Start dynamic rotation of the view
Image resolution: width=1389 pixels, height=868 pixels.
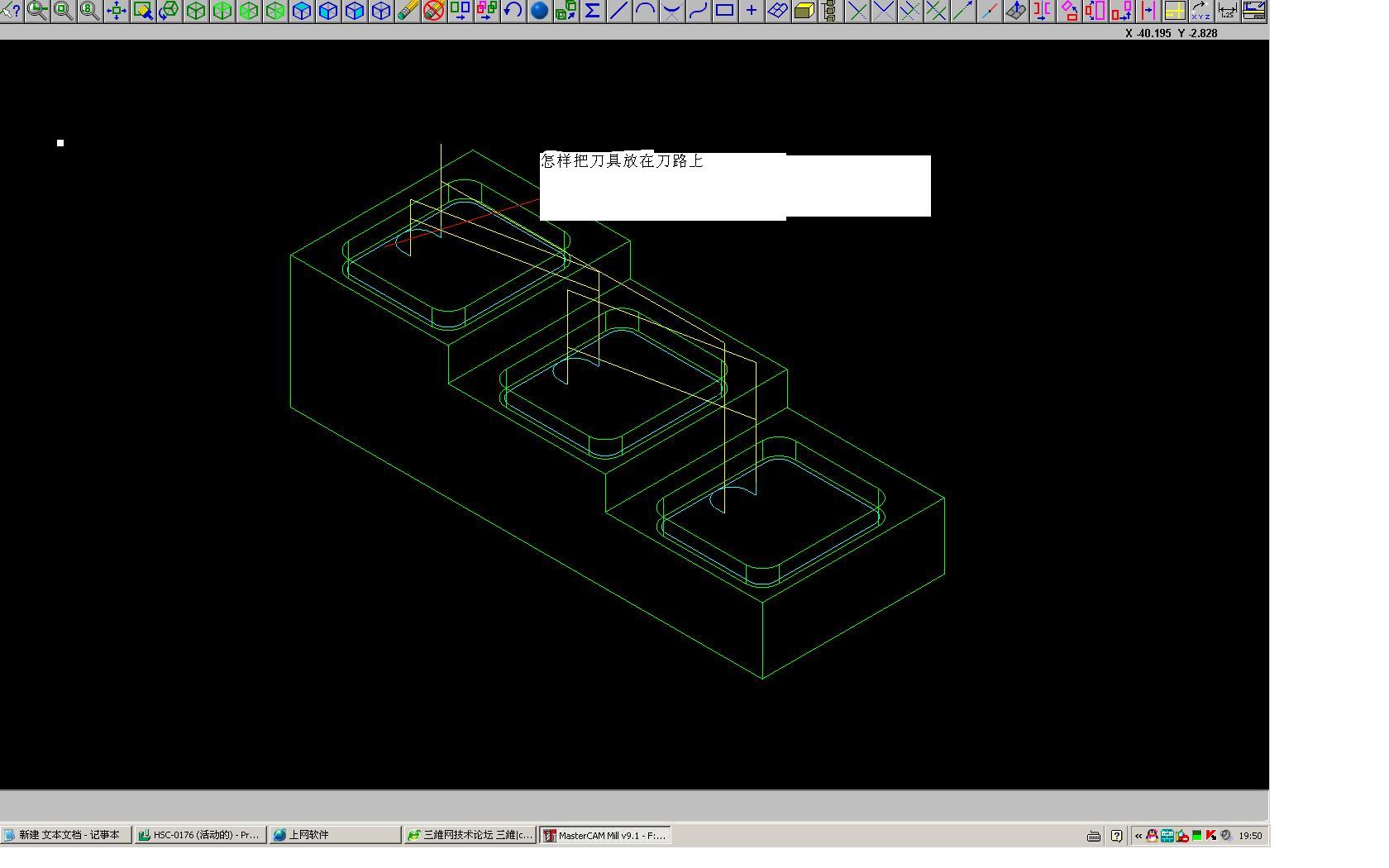click(x=169, y=11)
